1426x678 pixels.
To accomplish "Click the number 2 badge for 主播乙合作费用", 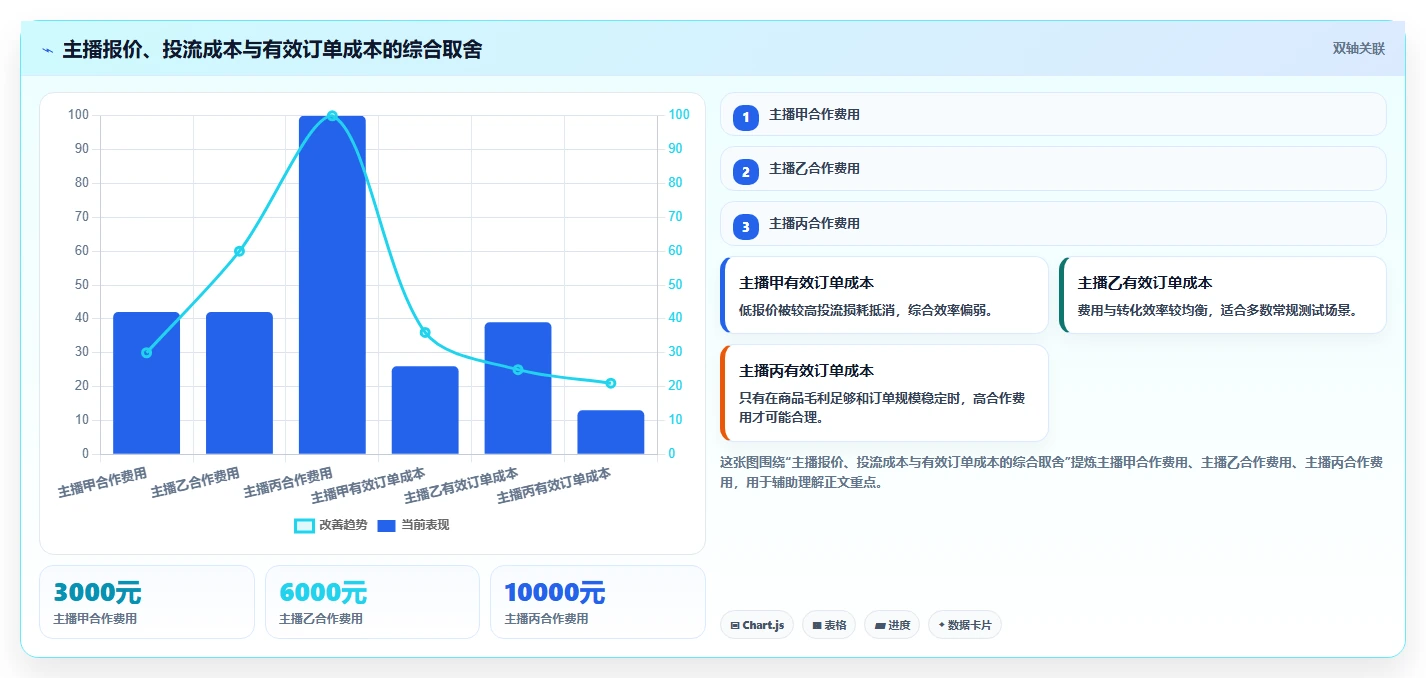I will click(746, 172).
